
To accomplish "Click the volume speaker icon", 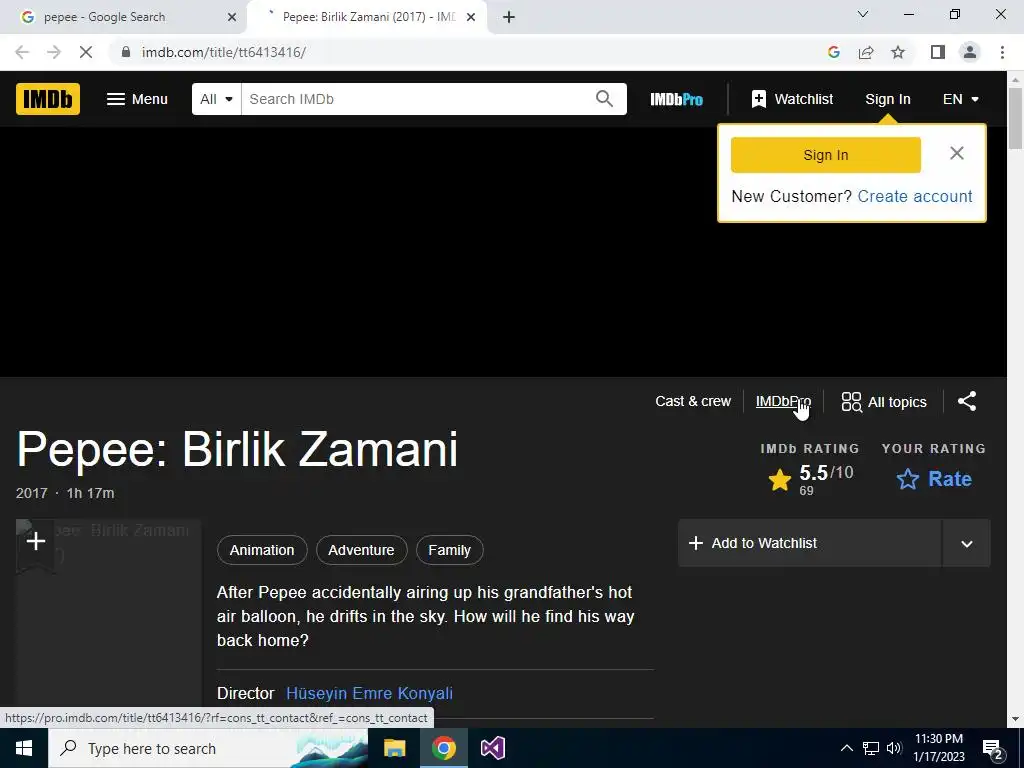I will pos(894,748).
